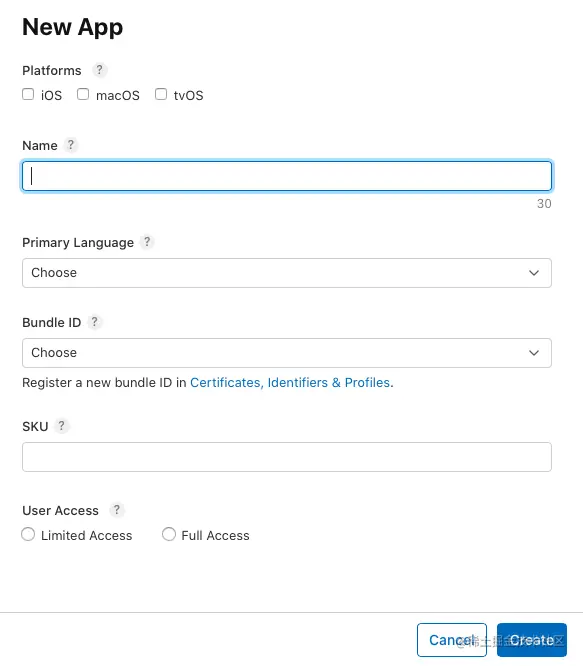The width and height of the screenshot is (583, 666).
Task: Open the Platforms help question mark
Action: point(99,70)
